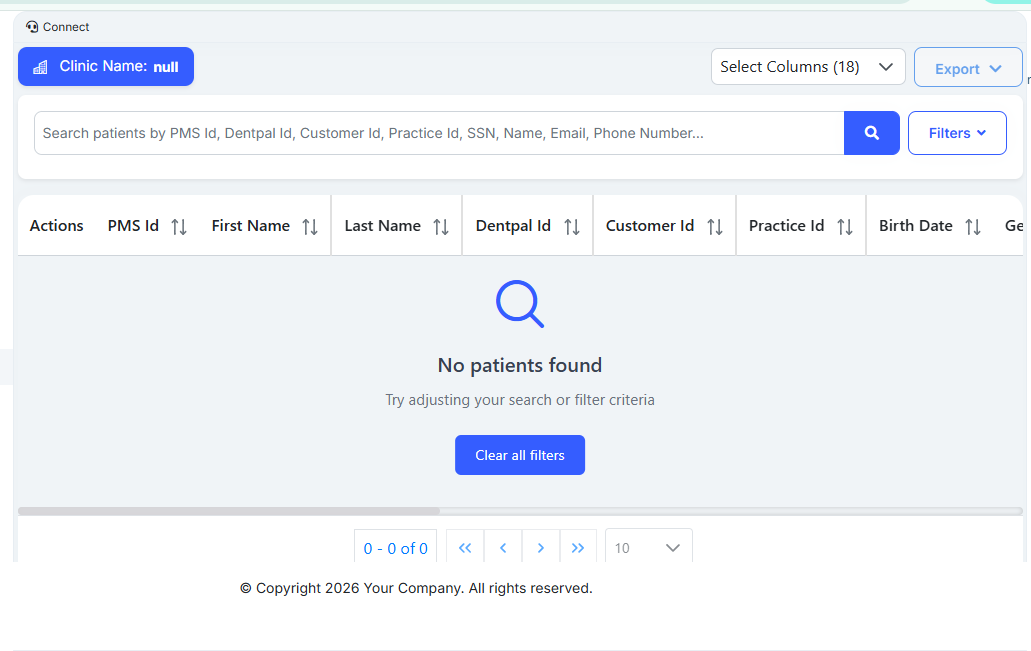Click Customer Id sort arrows icon

click(x=715, y=227)
